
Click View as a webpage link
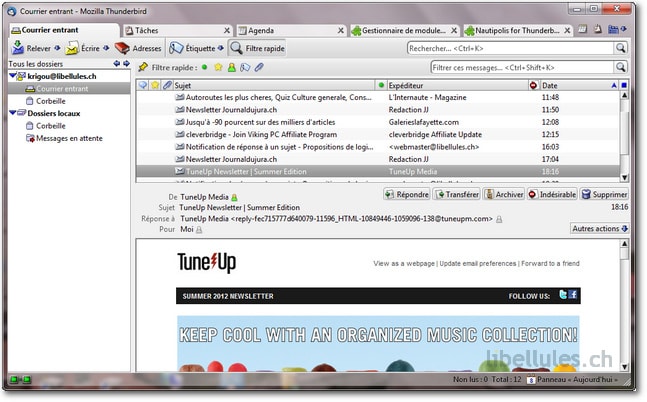pos(404,263)
